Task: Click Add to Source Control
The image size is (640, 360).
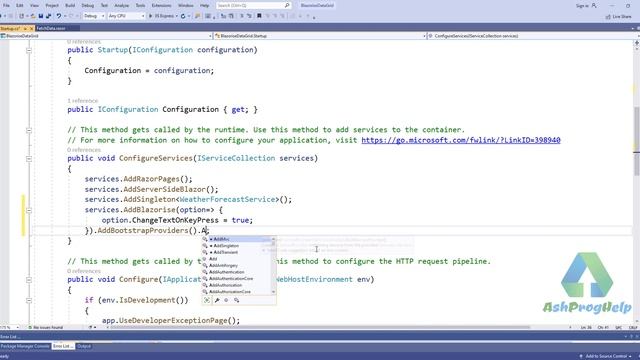Action: click(x=605, y=356)
